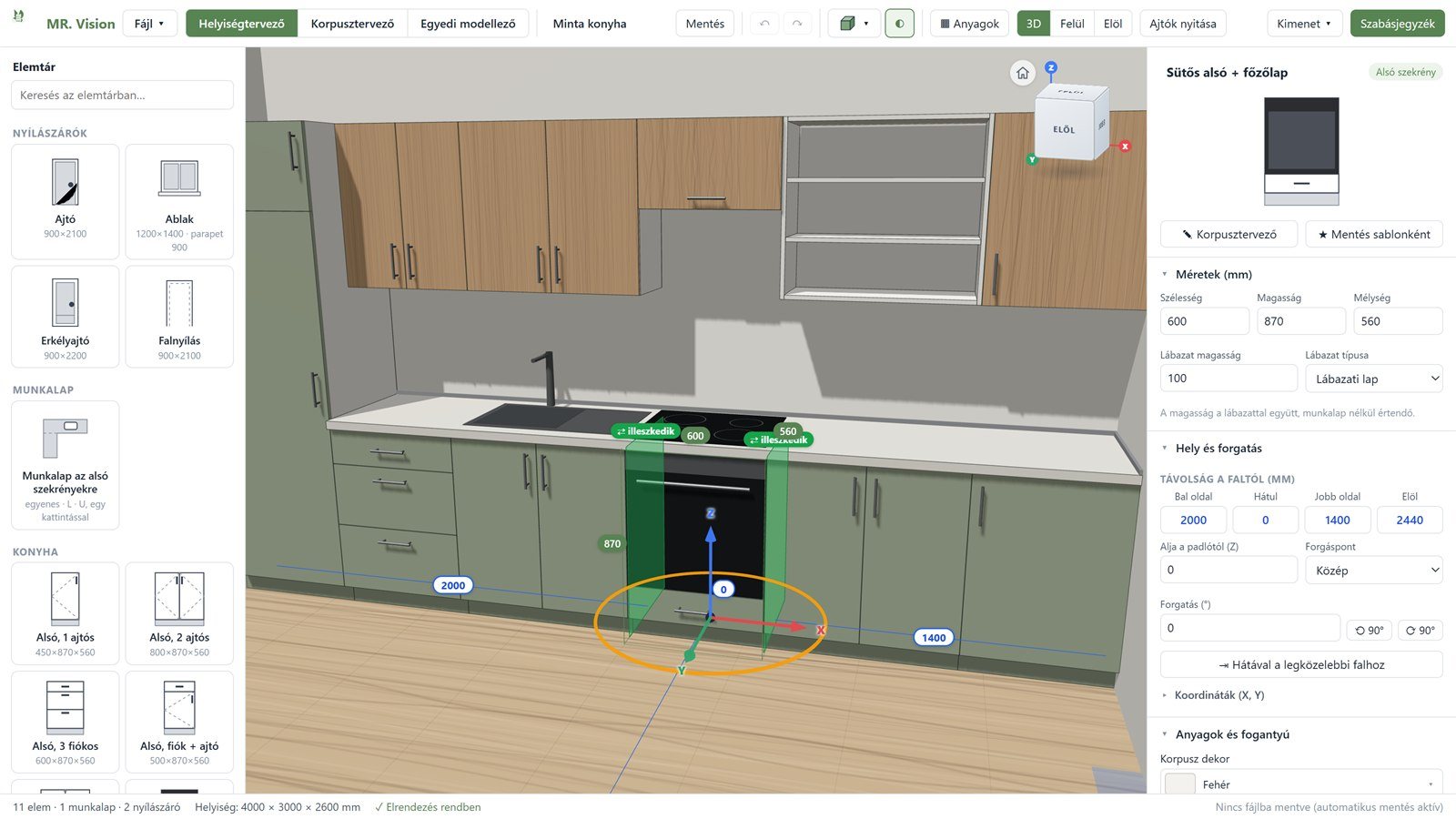Switch to the Felül top view

1072,24
